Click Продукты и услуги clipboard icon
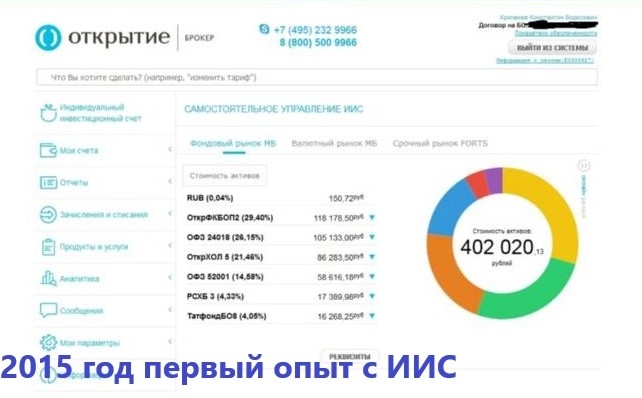642x398 pixels. (48, 247)
